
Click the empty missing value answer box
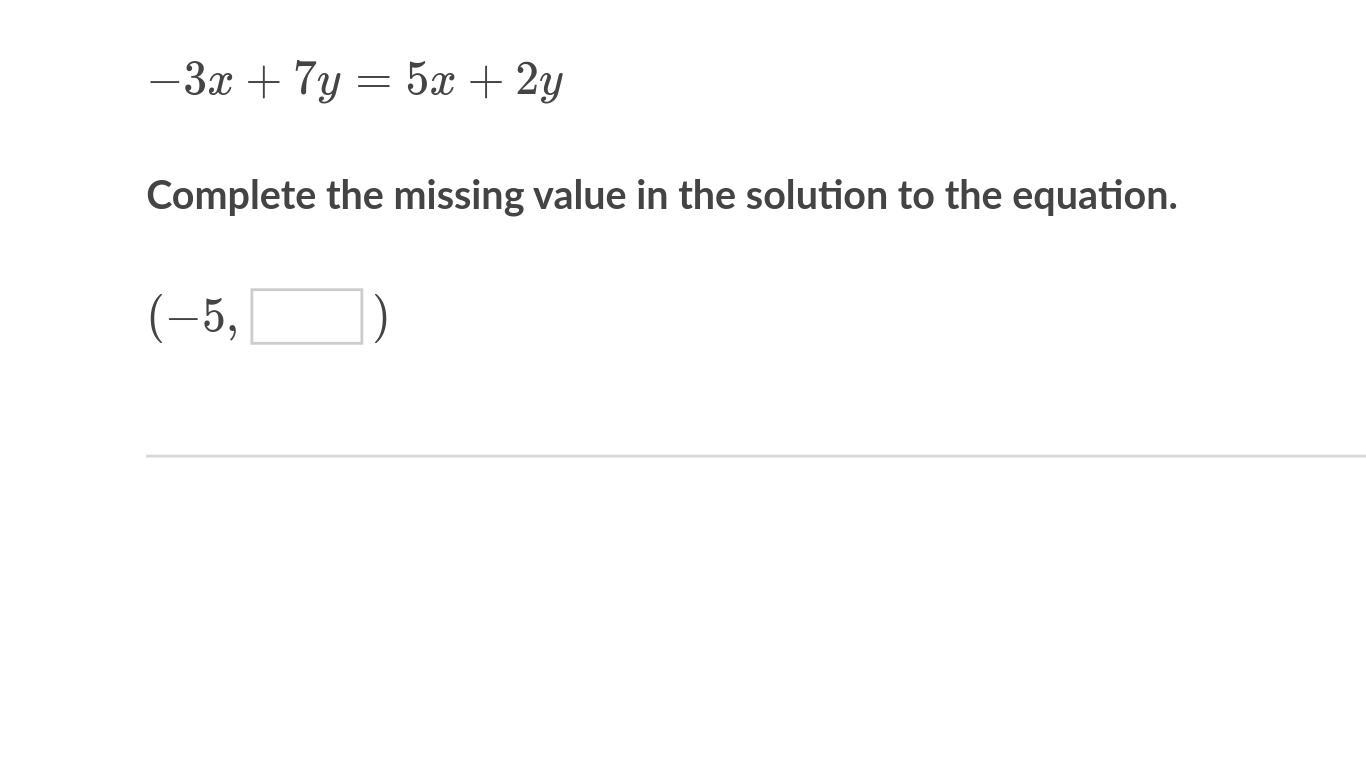(x=306, y=316)
